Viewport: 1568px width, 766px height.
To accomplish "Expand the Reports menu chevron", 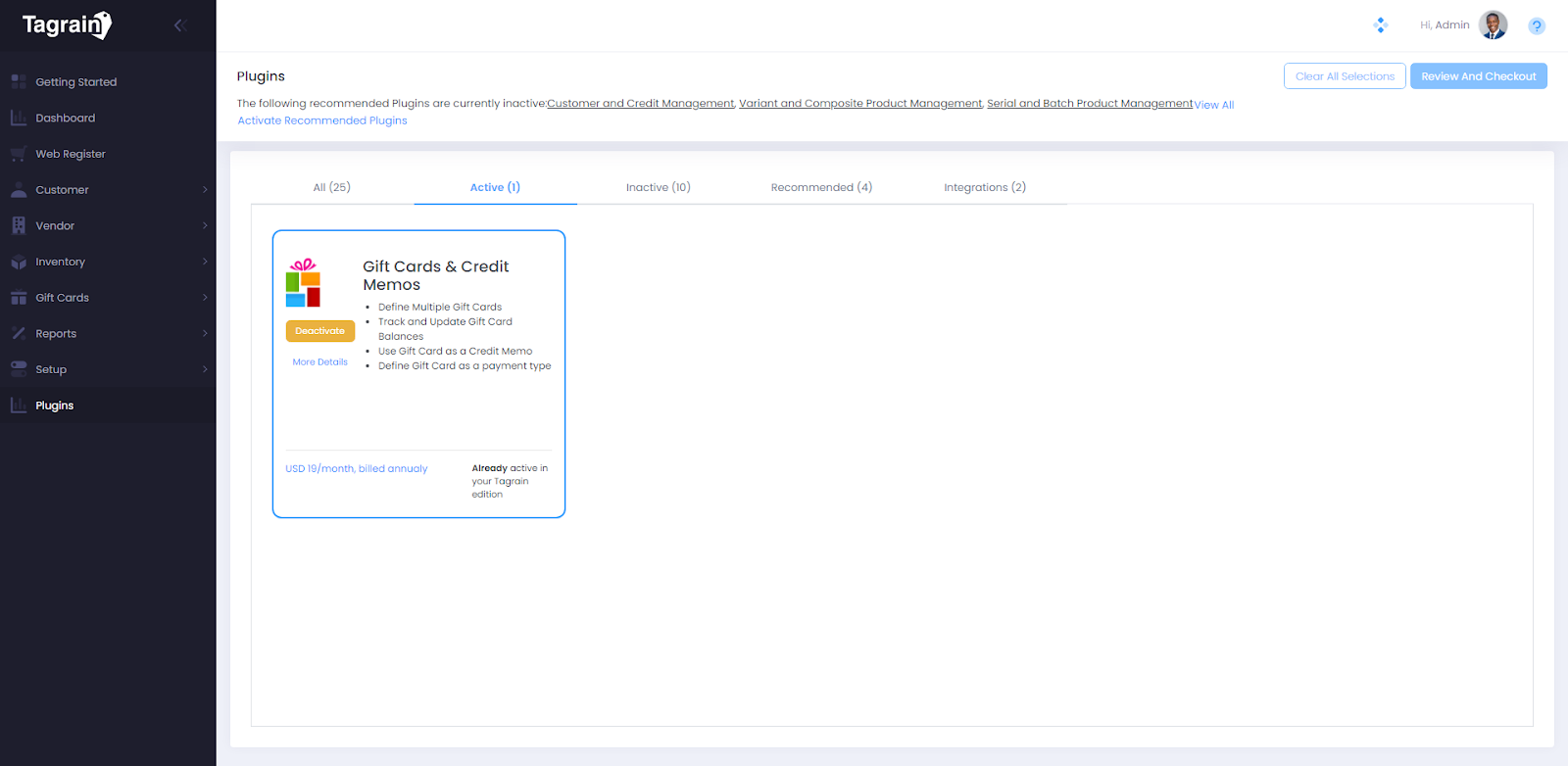I will [x=205, y=333].
